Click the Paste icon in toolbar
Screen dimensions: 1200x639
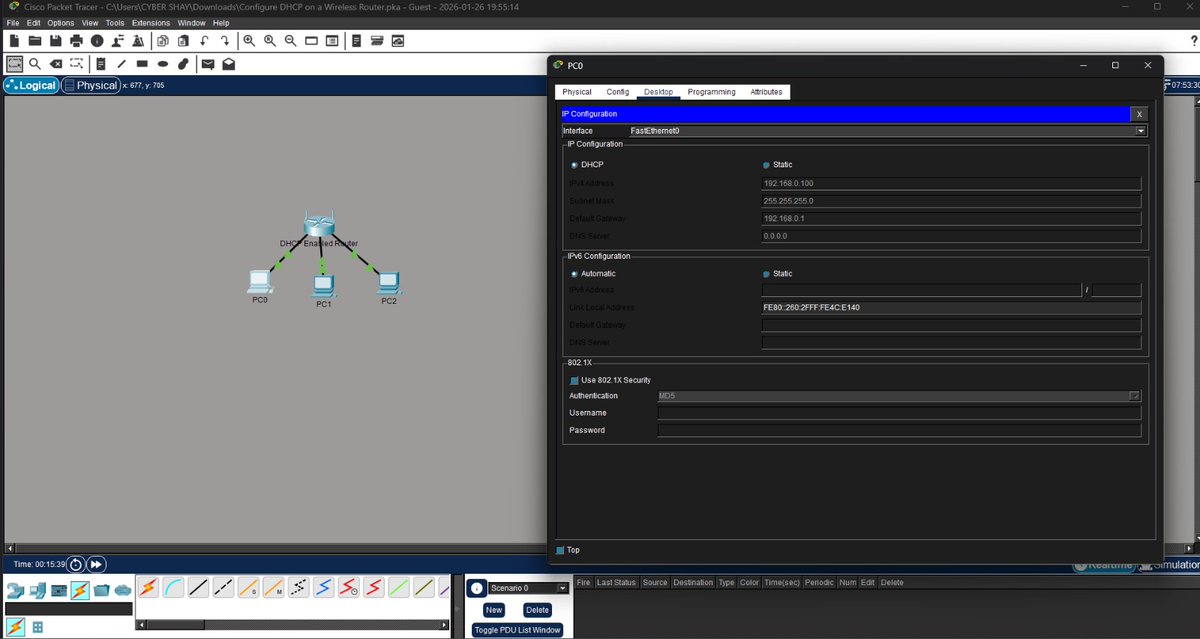[x=183, y=41]
